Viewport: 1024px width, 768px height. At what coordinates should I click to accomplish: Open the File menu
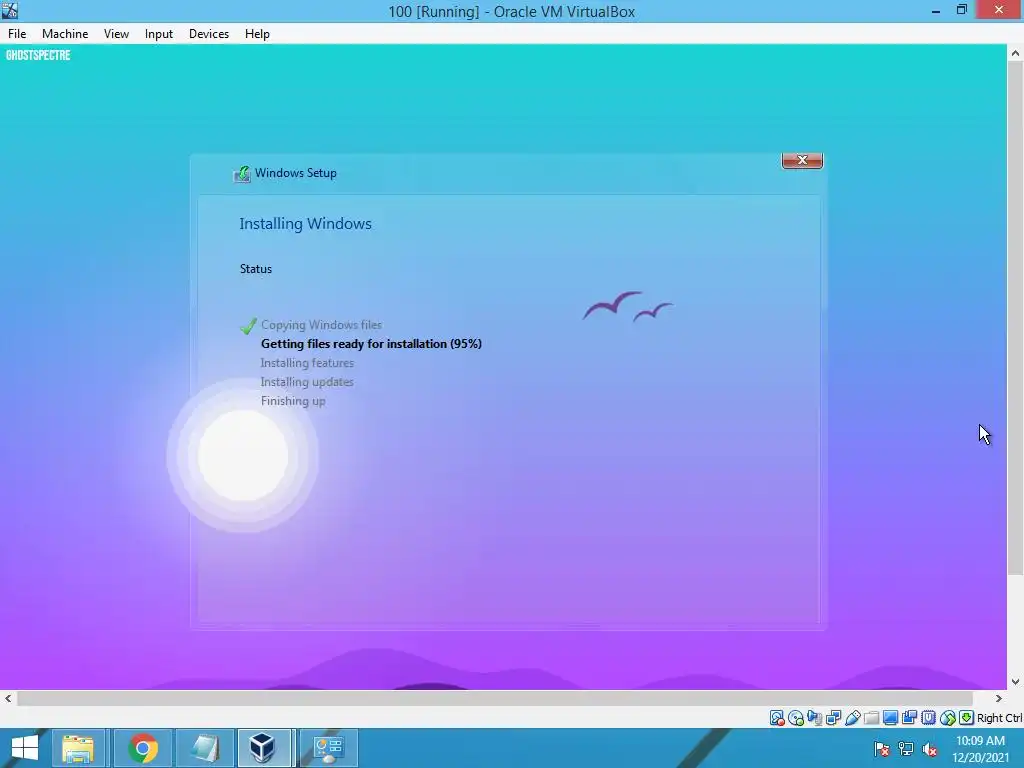coord(17,34)
